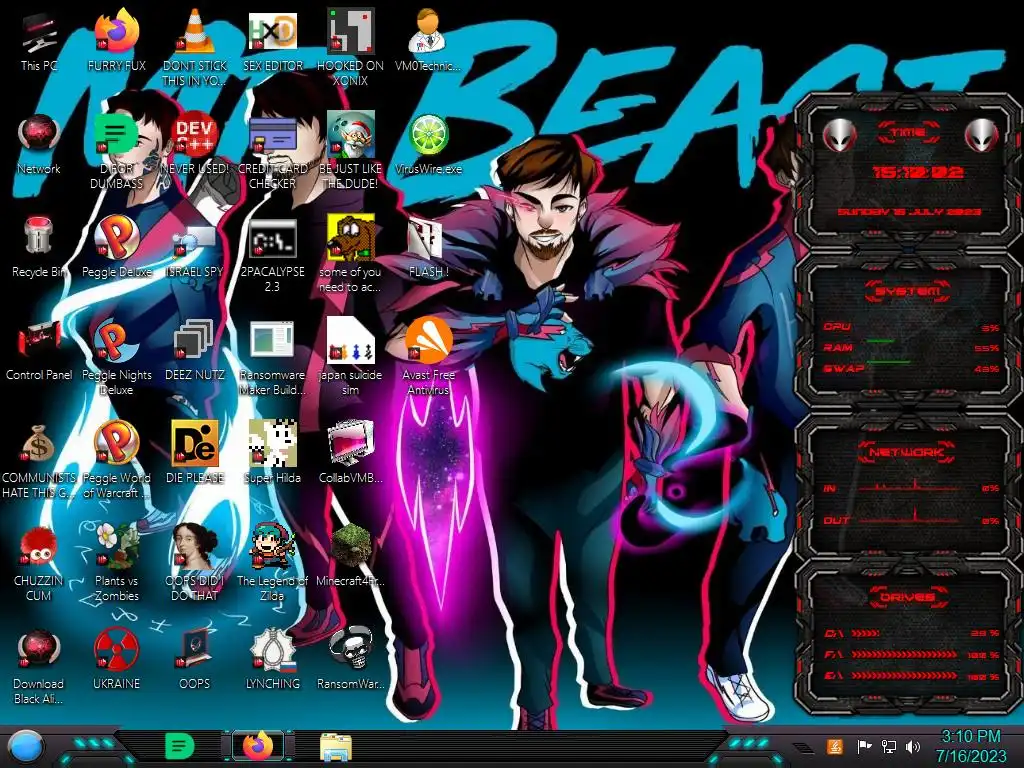Click the left alien head on TIME widget
The image size is (1024, 768).
[839, 135]
